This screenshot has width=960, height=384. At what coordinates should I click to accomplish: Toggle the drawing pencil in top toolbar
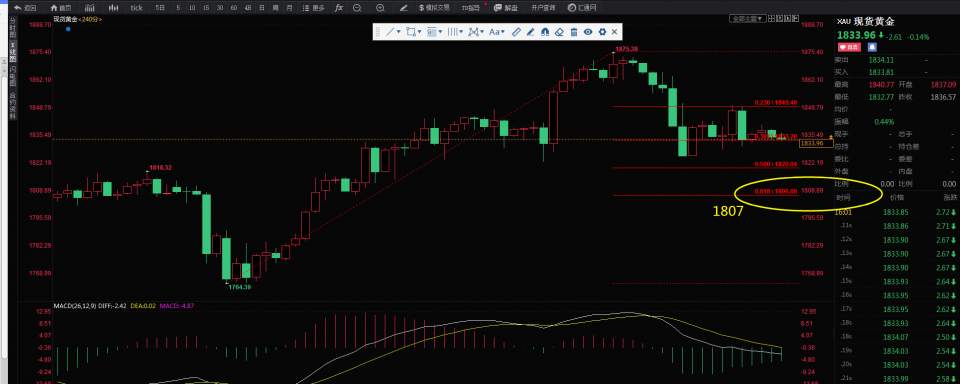coord(403,8)
